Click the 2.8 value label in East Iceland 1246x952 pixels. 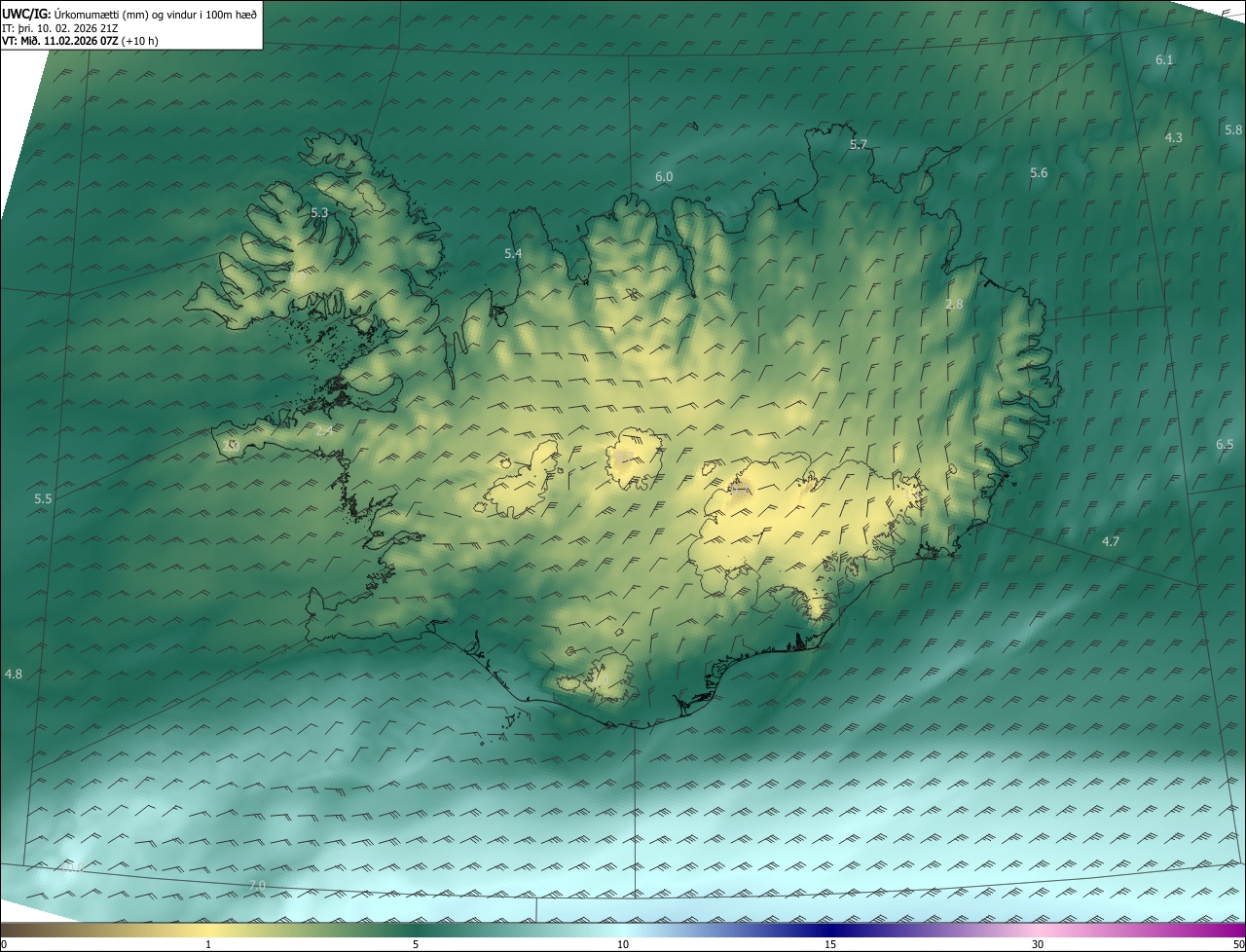[954, 305]
